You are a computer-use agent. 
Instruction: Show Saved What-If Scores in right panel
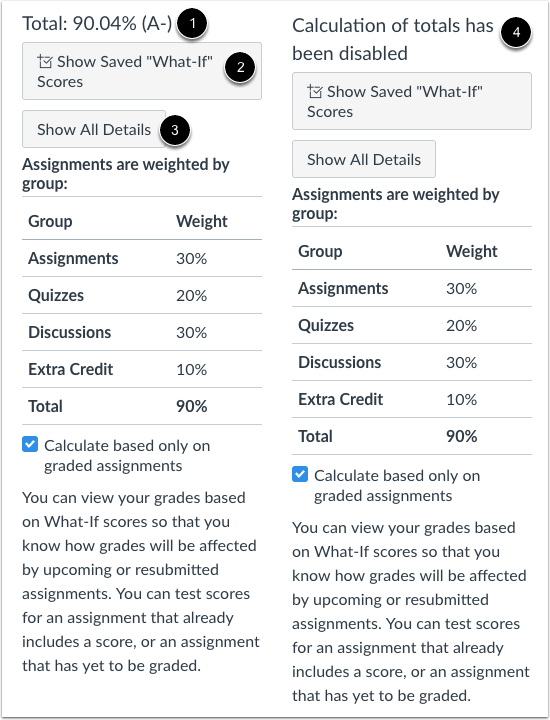pyautogui.click(x=412, y=101)
